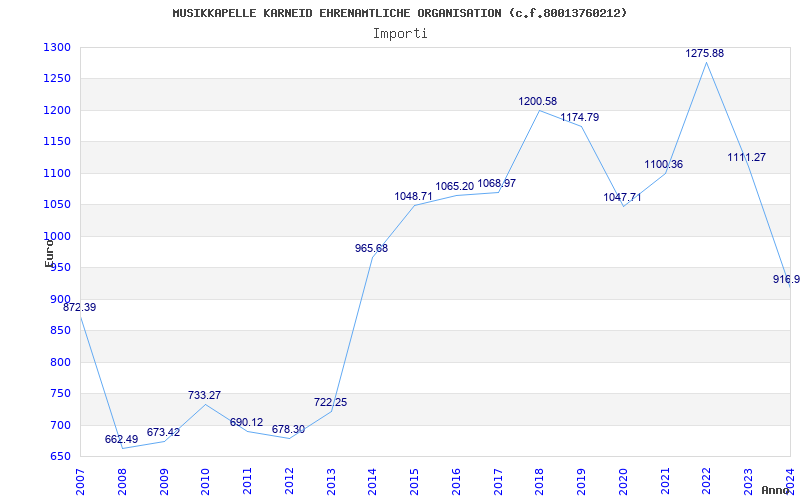This screenshot has width=800, height=500.
Task: Select the 872.39 data label
Action: [x=80, y=307]
